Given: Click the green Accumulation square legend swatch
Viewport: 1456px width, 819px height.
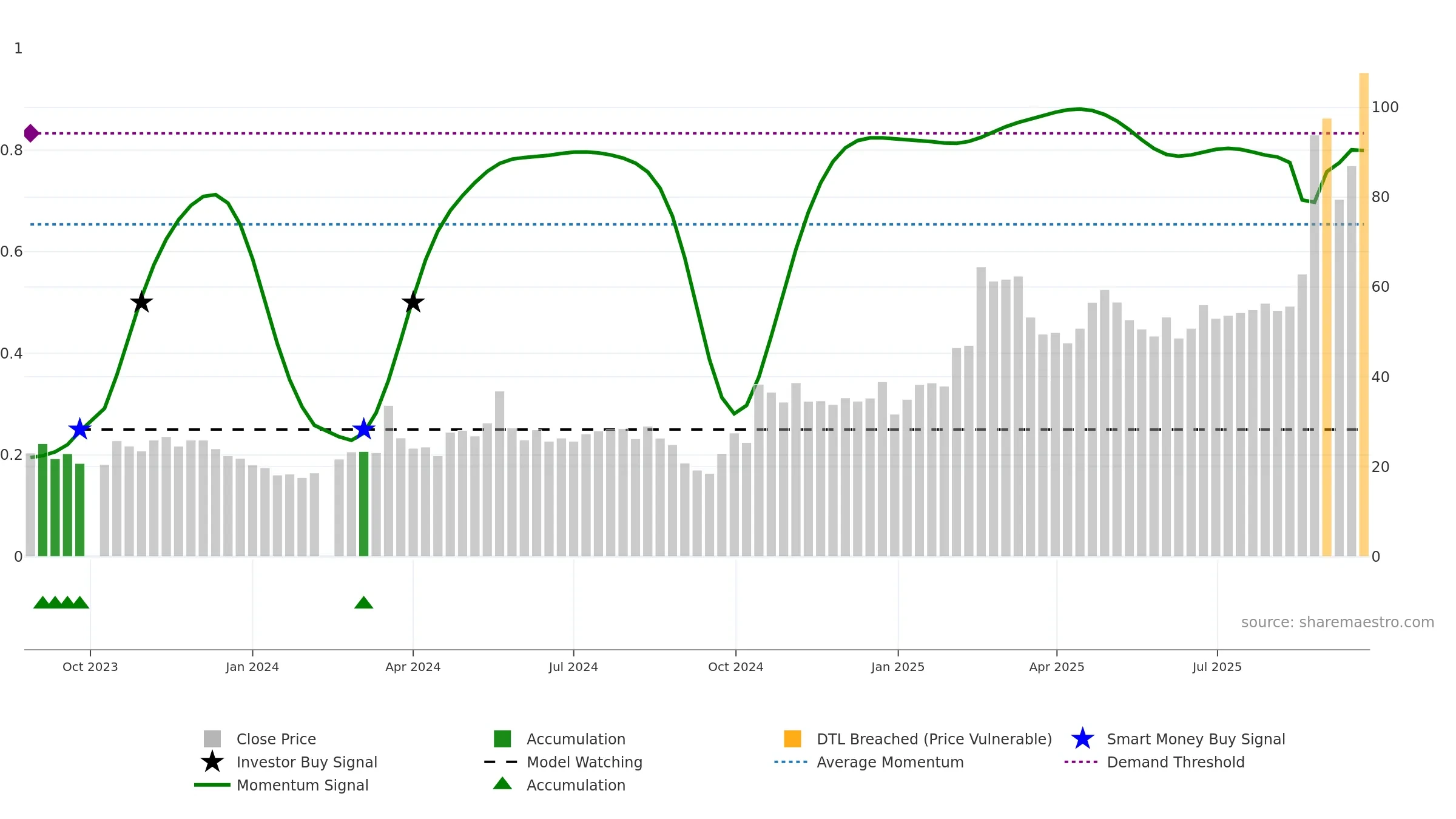Looking at the screenshot, I should 502,739.
